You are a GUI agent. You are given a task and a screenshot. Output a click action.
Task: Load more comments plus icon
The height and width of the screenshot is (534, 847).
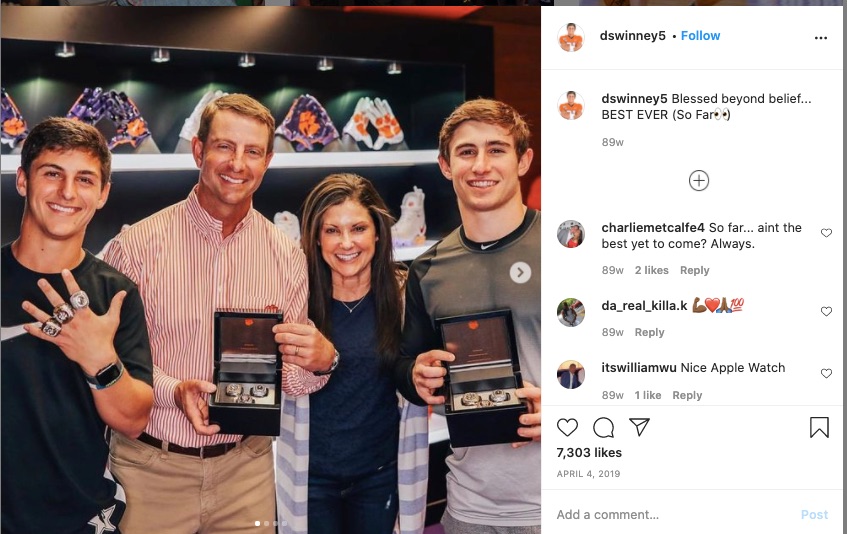(x=698, y=181)
